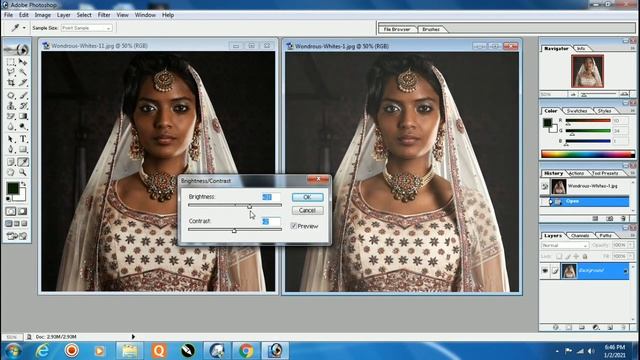The width and height of the screenshot is (640, 360).
Task: Select the Dodge tool
Action: 23,127
